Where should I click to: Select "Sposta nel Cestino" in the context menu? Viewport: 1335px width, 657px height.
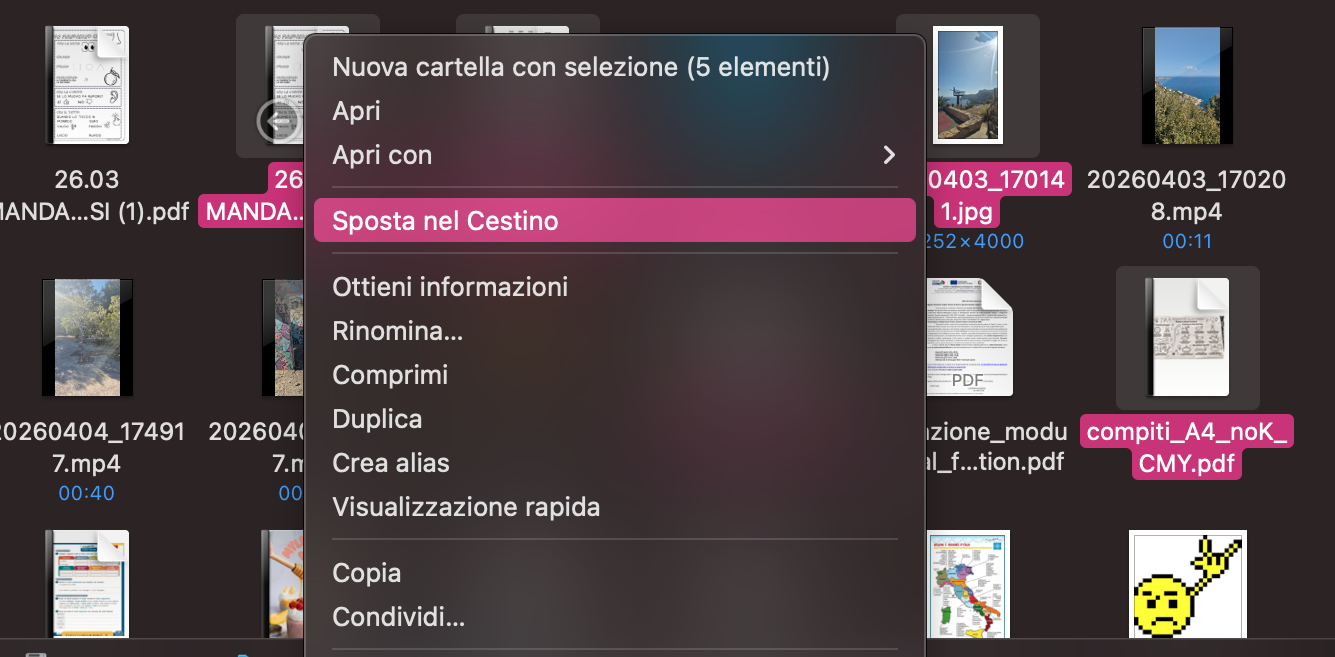pos(445,220)
